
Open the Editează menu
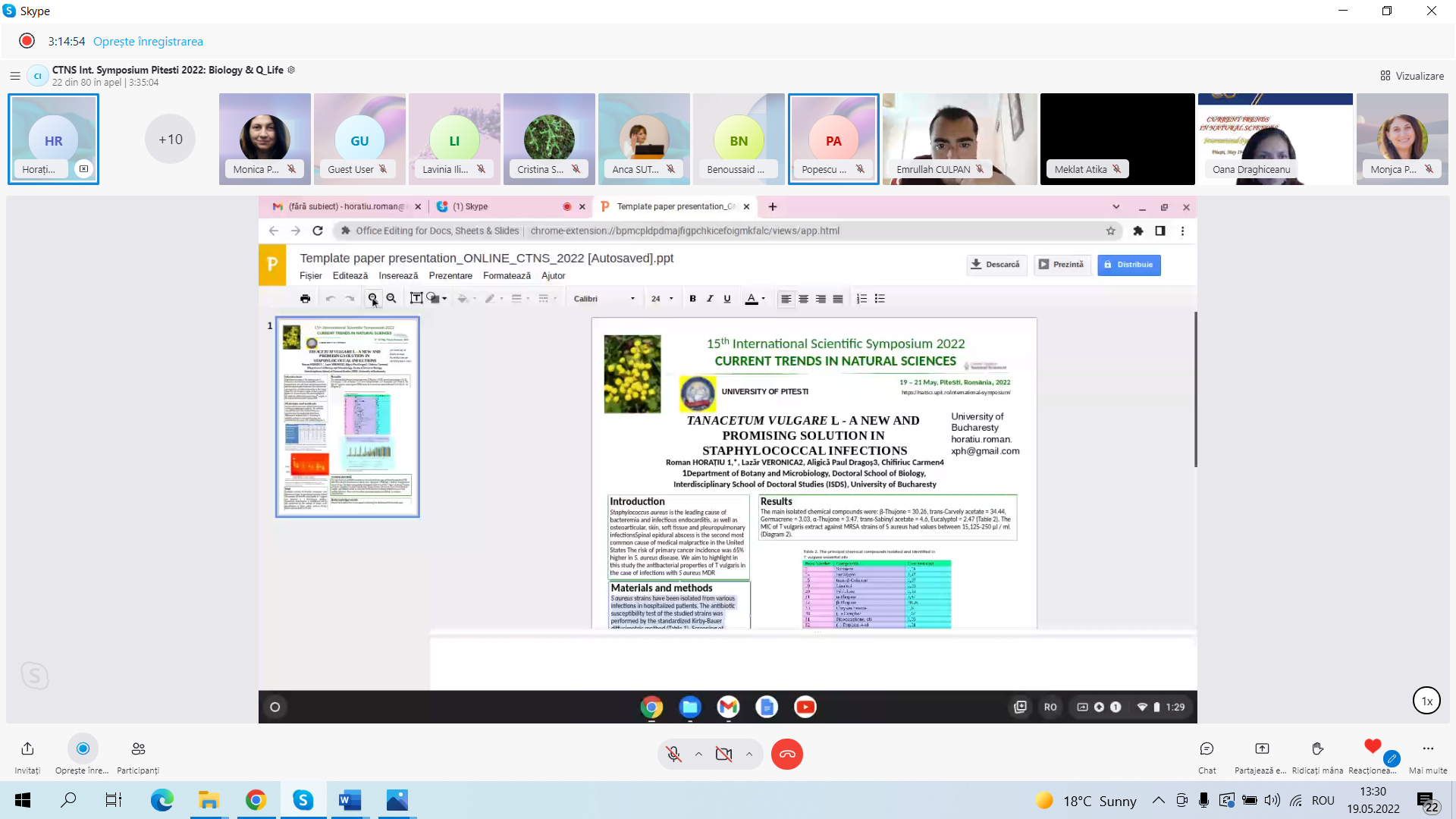point(350,276)
